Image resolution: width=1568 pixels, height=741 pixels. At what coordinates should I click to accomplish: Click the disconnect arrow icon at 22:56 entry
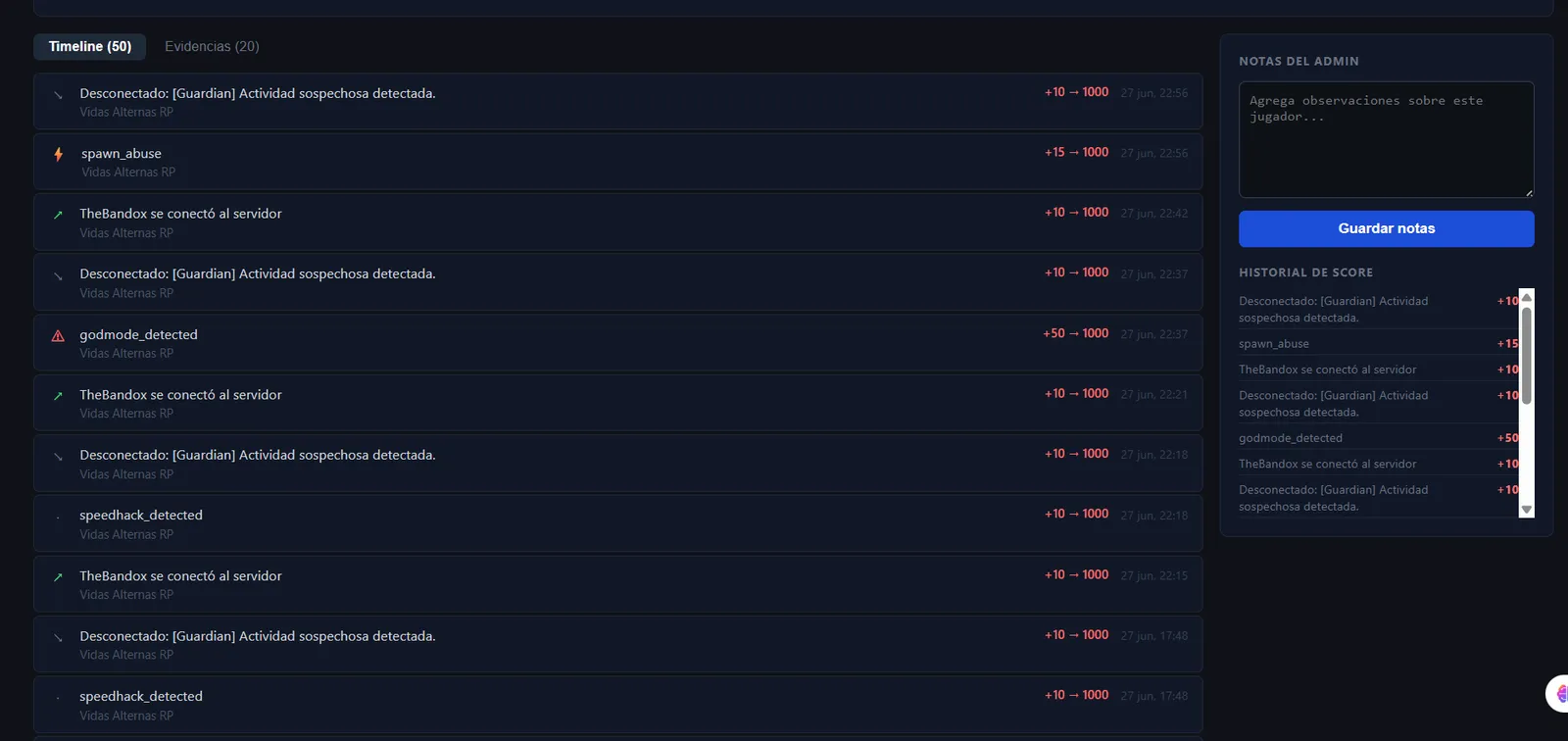pos(58,95)
